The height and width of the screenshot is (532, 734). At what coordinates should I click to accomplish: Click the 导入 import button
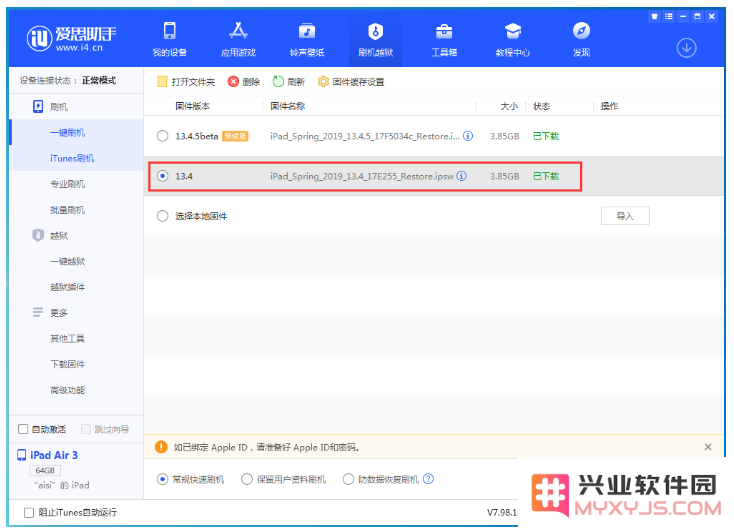click(x=625, y=216)
